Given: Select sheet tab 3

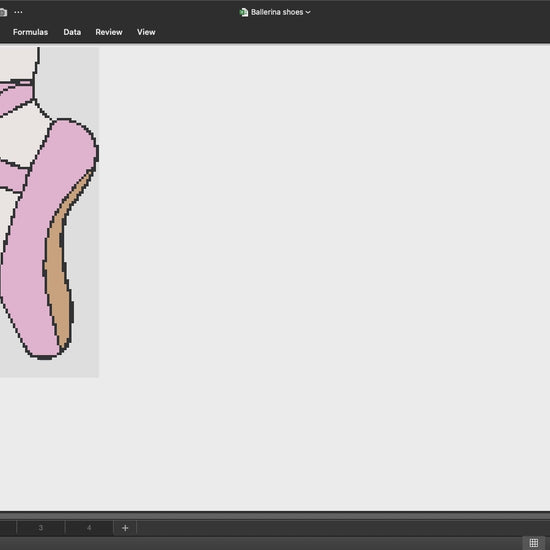Looking at the screenshot, I should tap(41, 528).
